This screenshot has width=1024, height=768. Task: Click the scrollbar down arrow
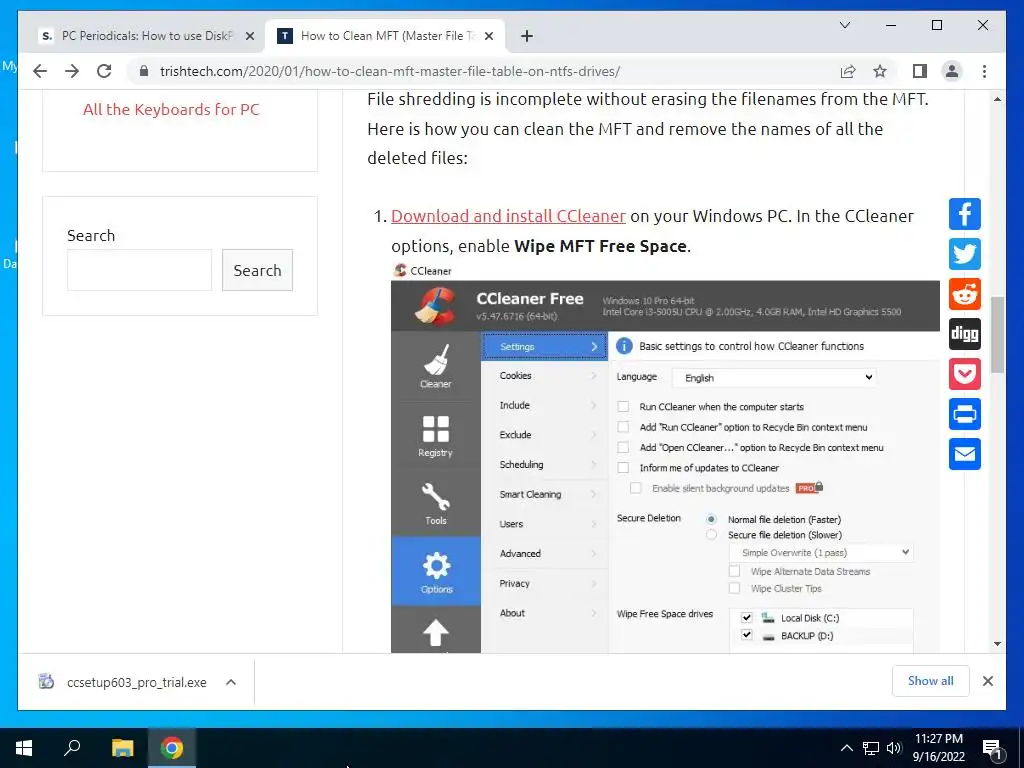coord(997,644)
